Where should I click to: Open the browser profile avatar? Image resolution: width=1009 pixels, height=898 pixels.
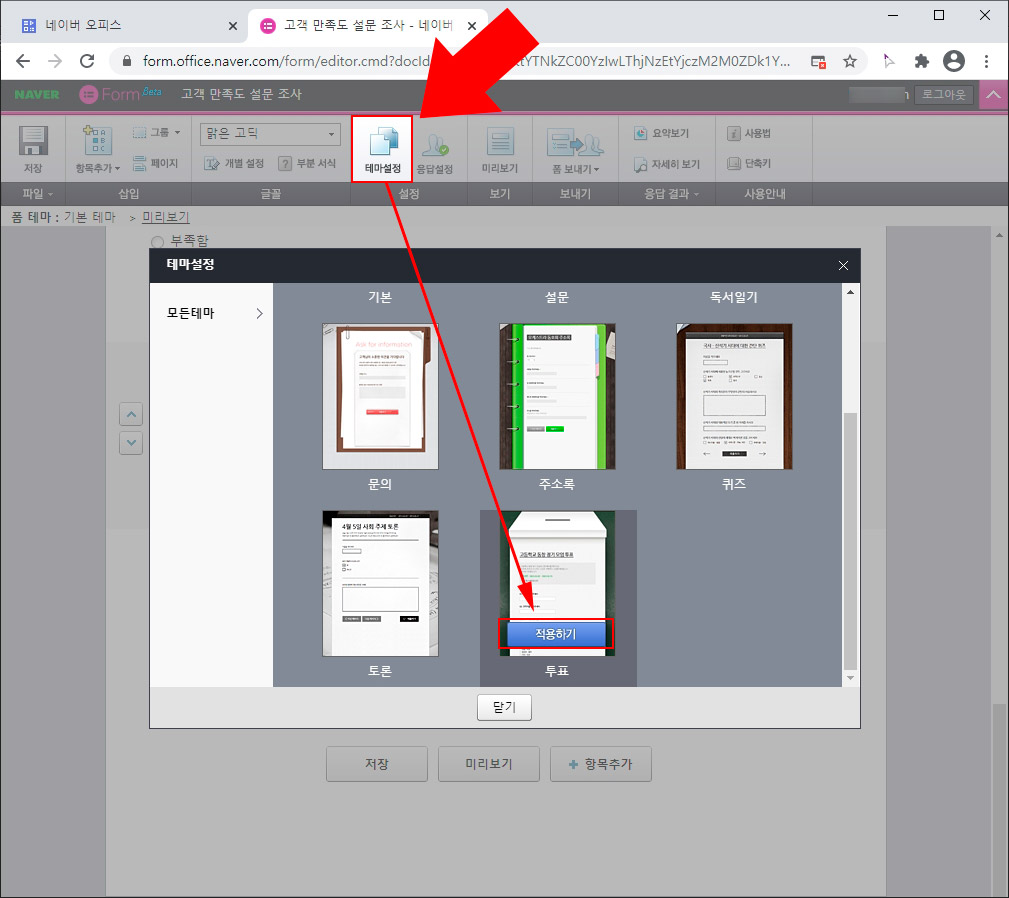point(954,61)
